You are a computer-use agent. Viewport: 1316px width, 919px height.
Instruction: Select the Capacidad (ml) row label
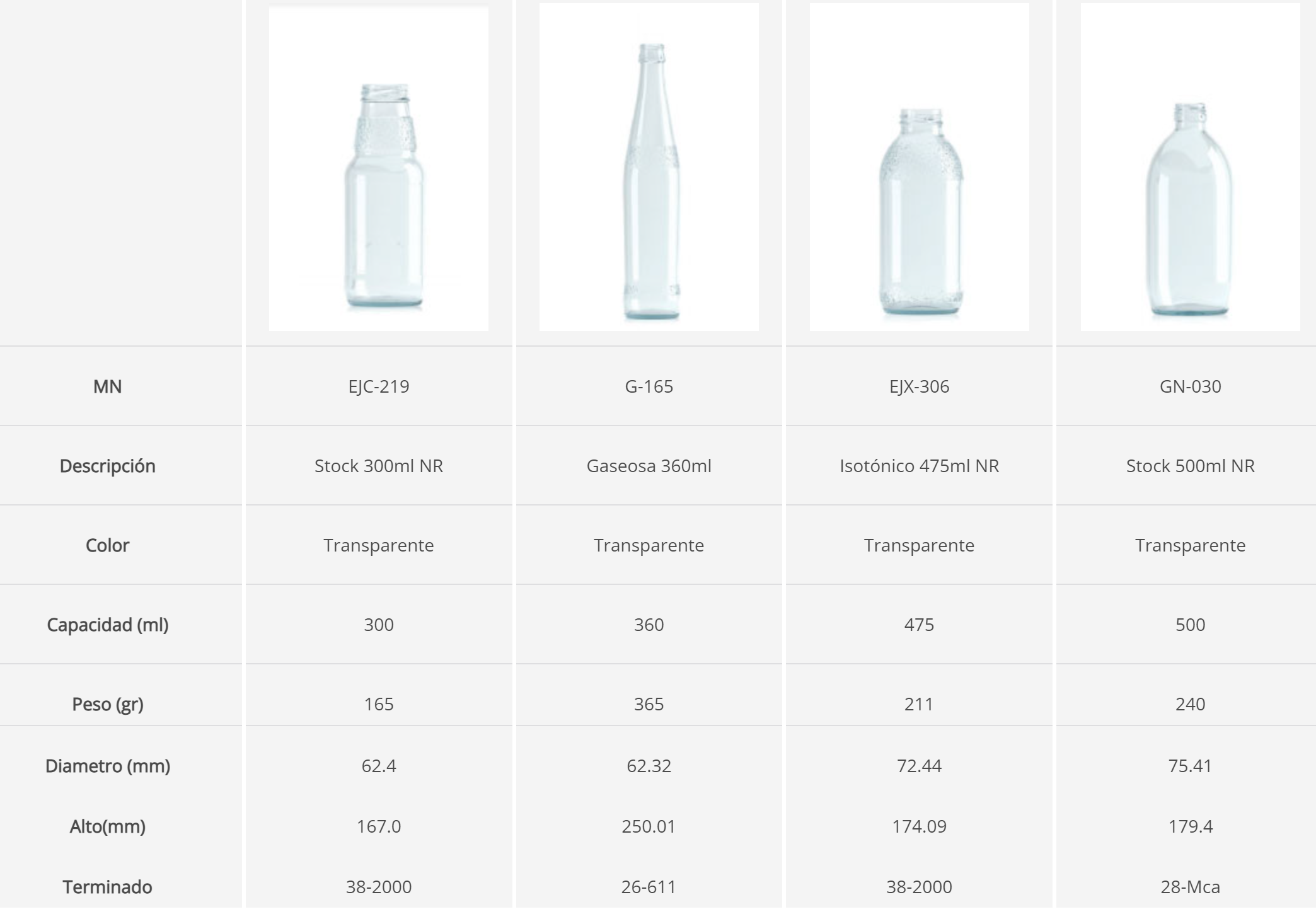107,625
